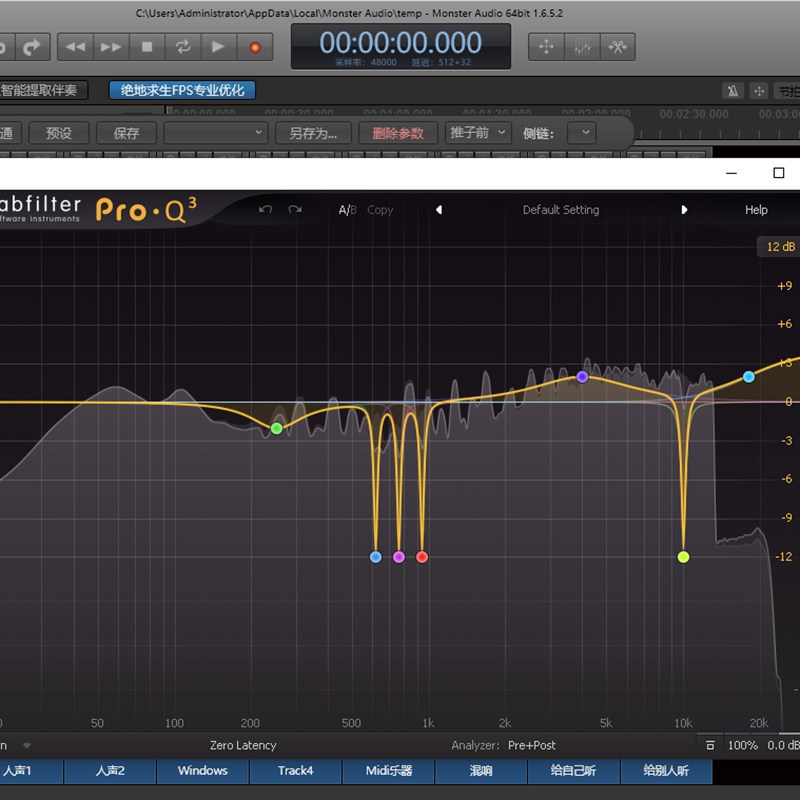Click the 绝地求生FPS专业优化 button
The width and height of the screenshot is (800, 800).
tap(182, 90)
